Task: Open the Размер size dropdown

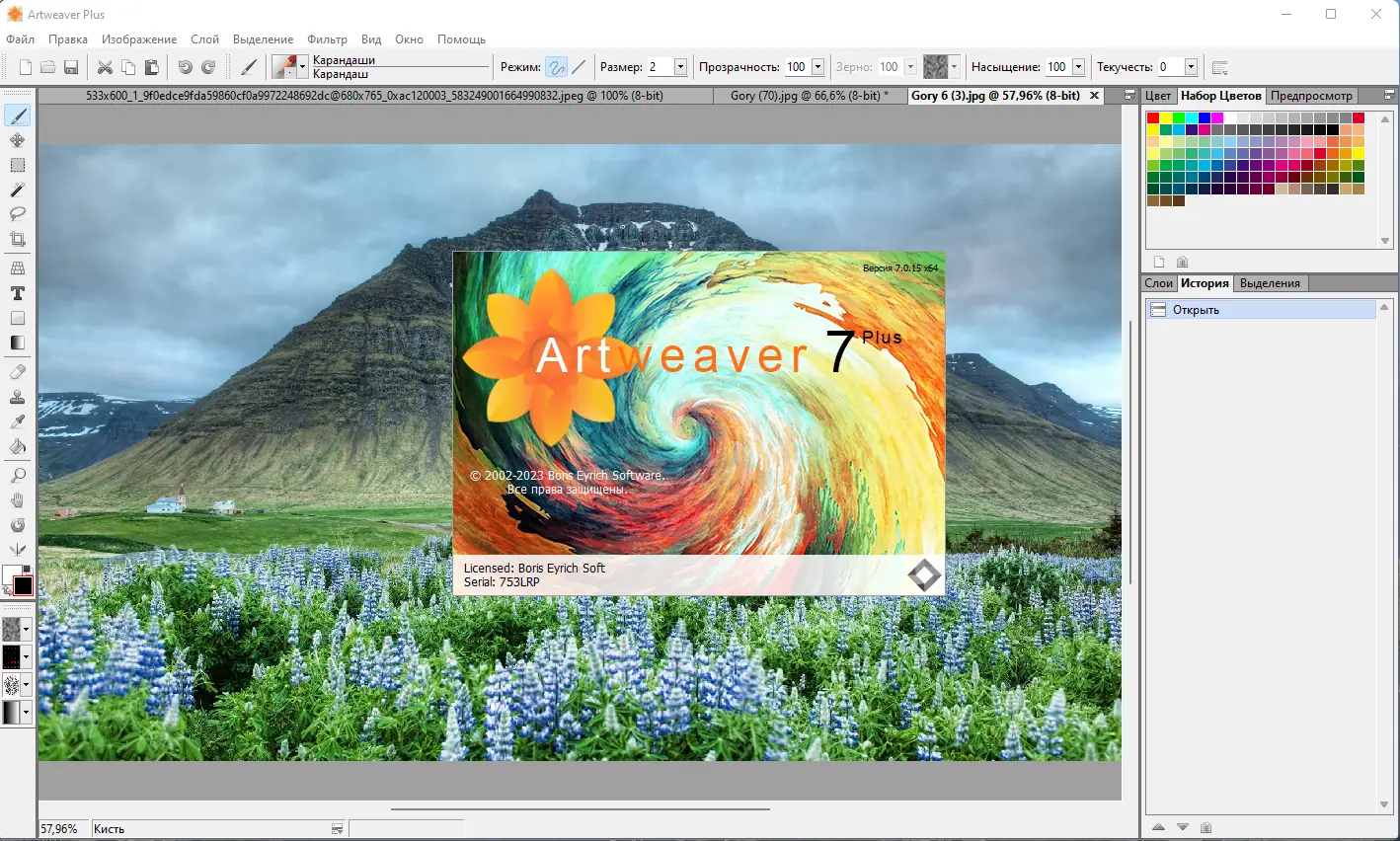Action: coord(679,66)
